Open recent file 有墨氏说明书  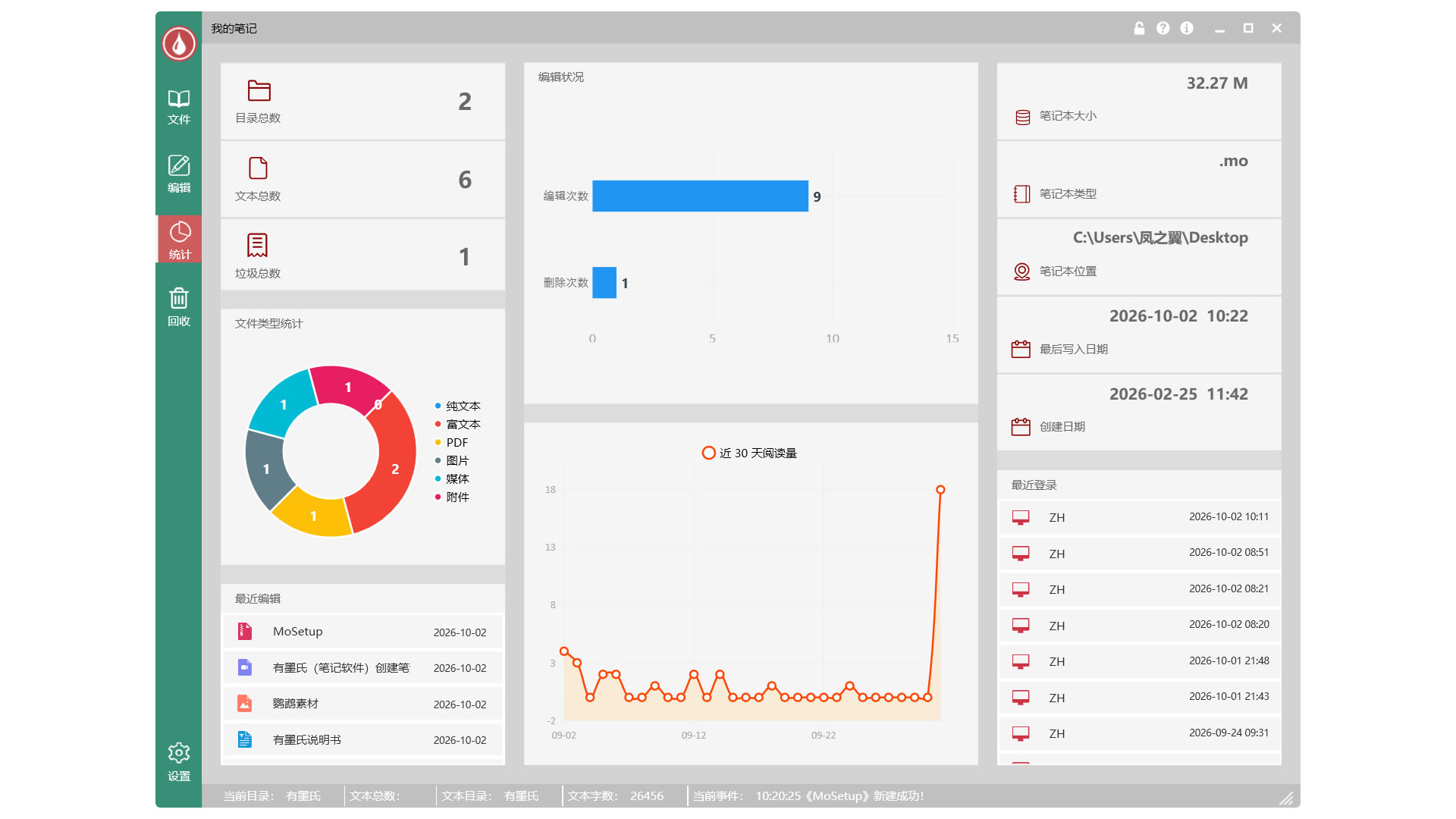pos(362,739)
